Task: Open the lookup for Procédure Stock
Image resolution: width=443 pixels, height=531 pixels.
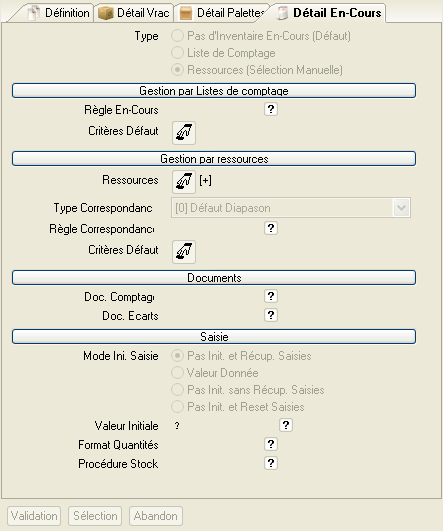Action: 271,463
